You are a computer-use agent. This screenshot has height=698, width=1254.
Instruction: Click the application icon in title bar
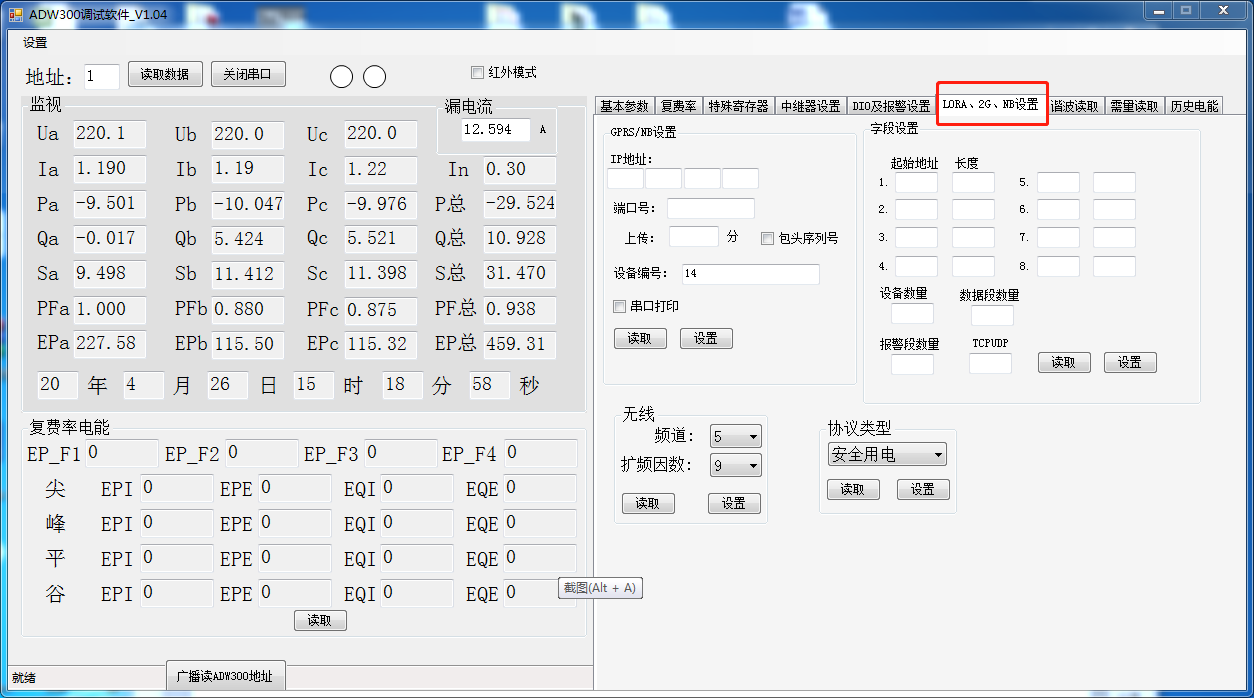(x=15, y=13)
